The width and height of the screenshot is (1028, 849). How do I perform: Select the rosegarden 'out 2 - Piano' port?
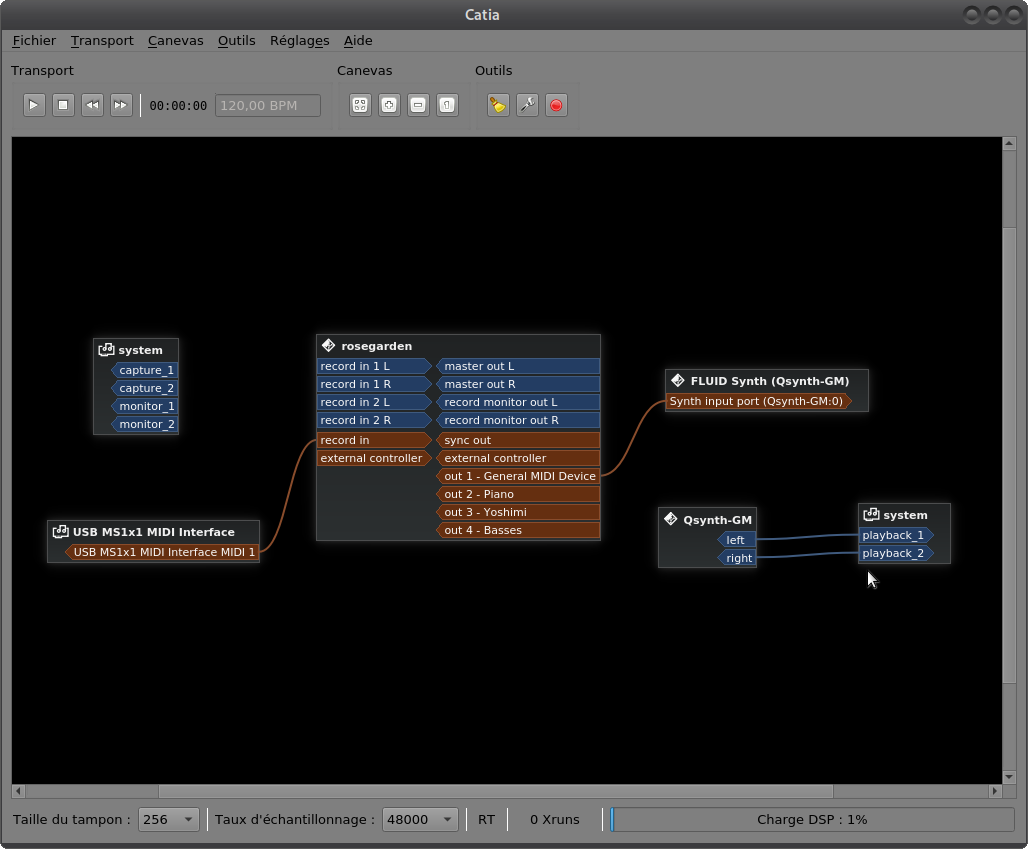pyautogui.click(x=518, y=494)
